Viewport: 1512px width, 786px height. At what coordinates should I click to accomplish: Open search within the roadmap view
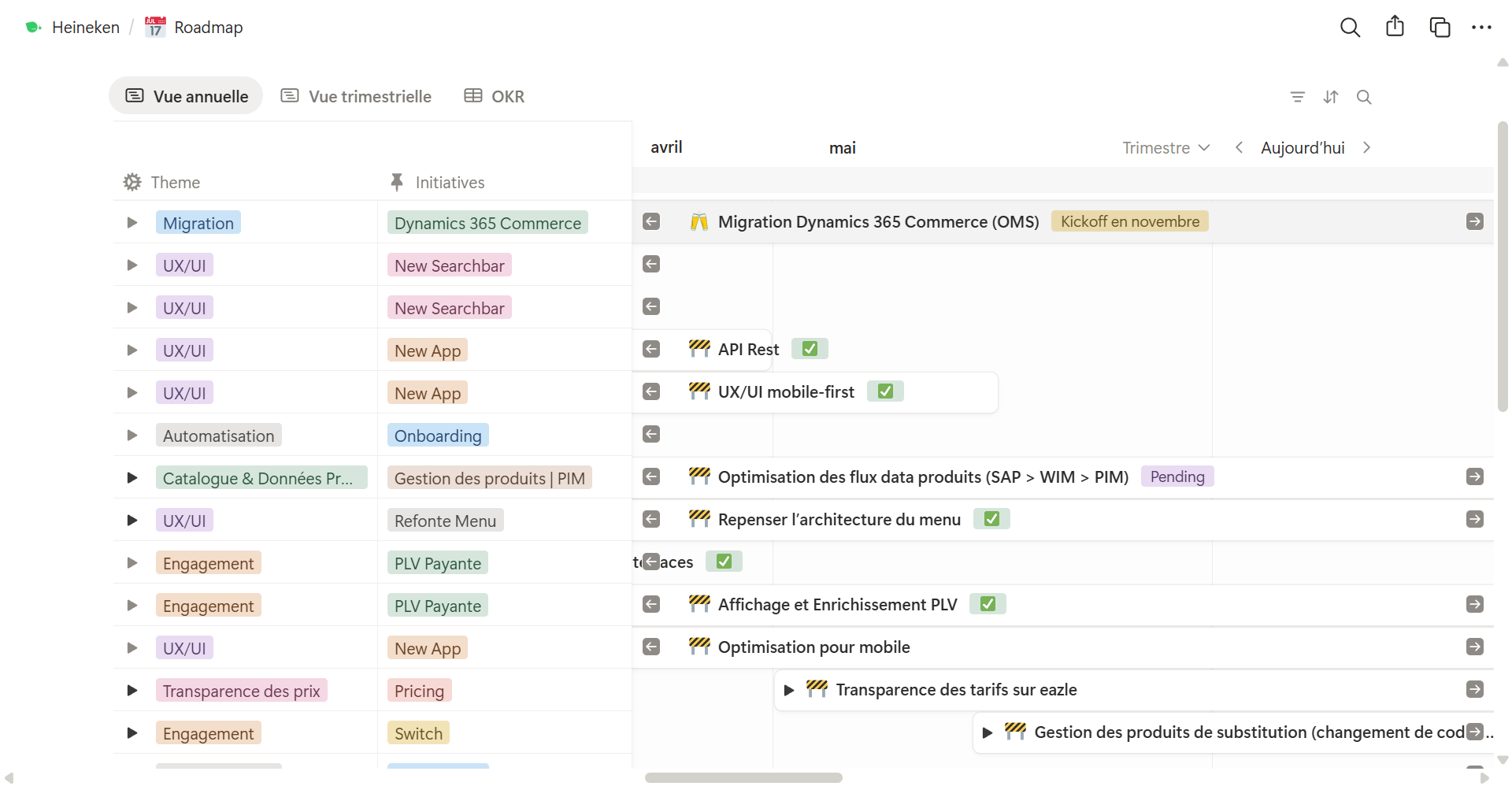(x=1365, y=97)
